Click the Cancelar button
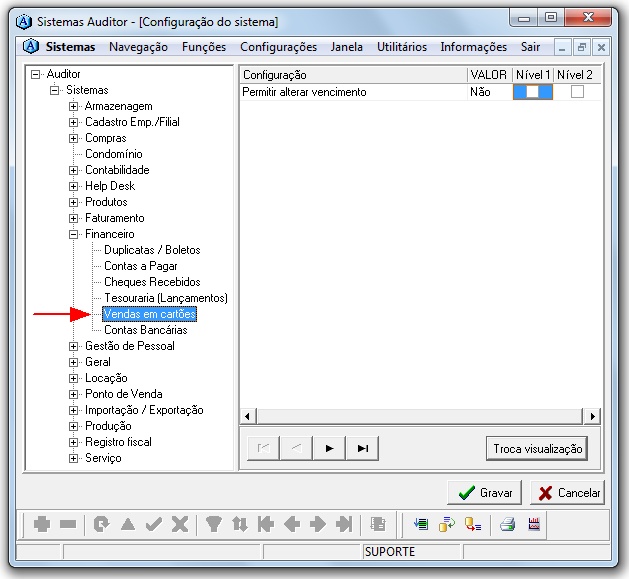 point(568,493)
